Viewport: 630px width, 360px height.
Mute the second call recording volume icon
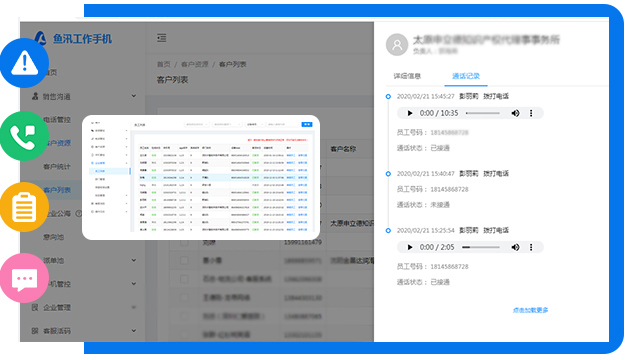pyautogui.click(x=515, y=247)
